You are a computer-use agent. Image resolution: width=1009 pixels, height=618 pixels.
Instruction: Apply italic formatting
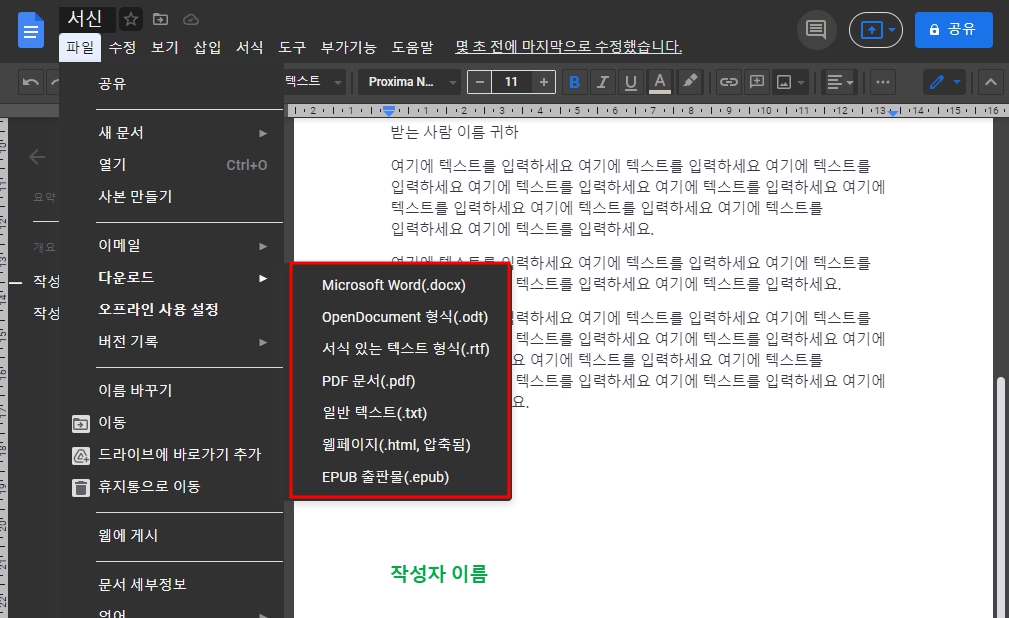click(602, 82)
